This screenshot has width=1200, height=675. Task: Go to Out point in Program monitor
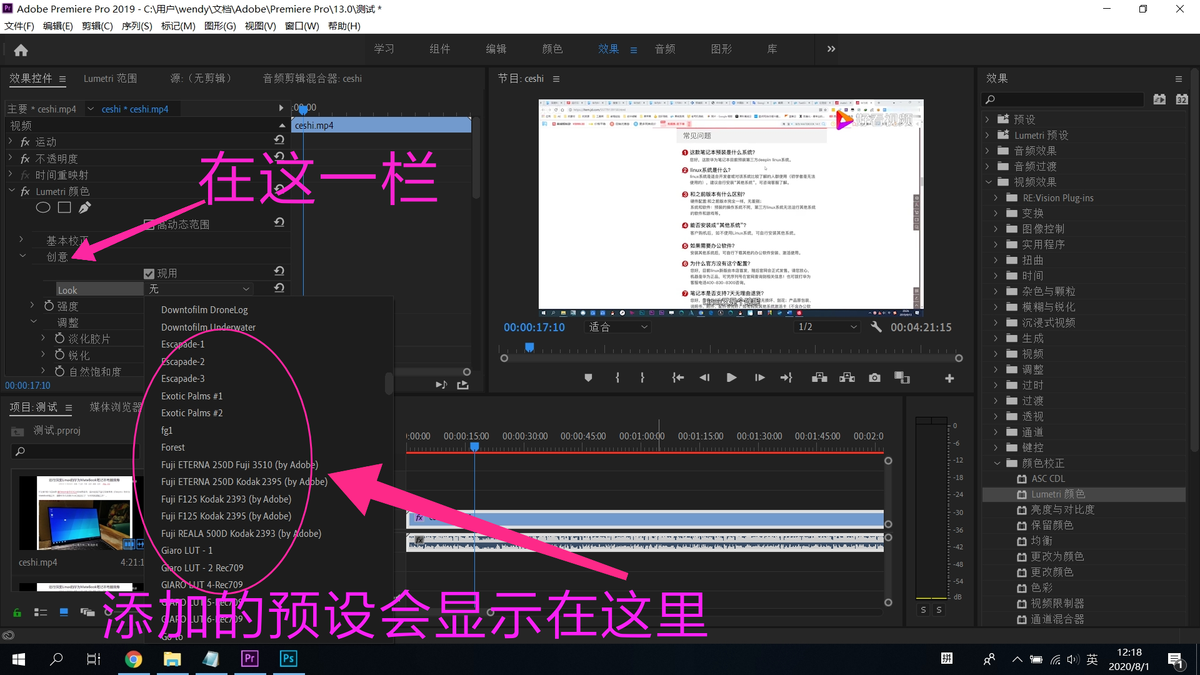[786, 378]
